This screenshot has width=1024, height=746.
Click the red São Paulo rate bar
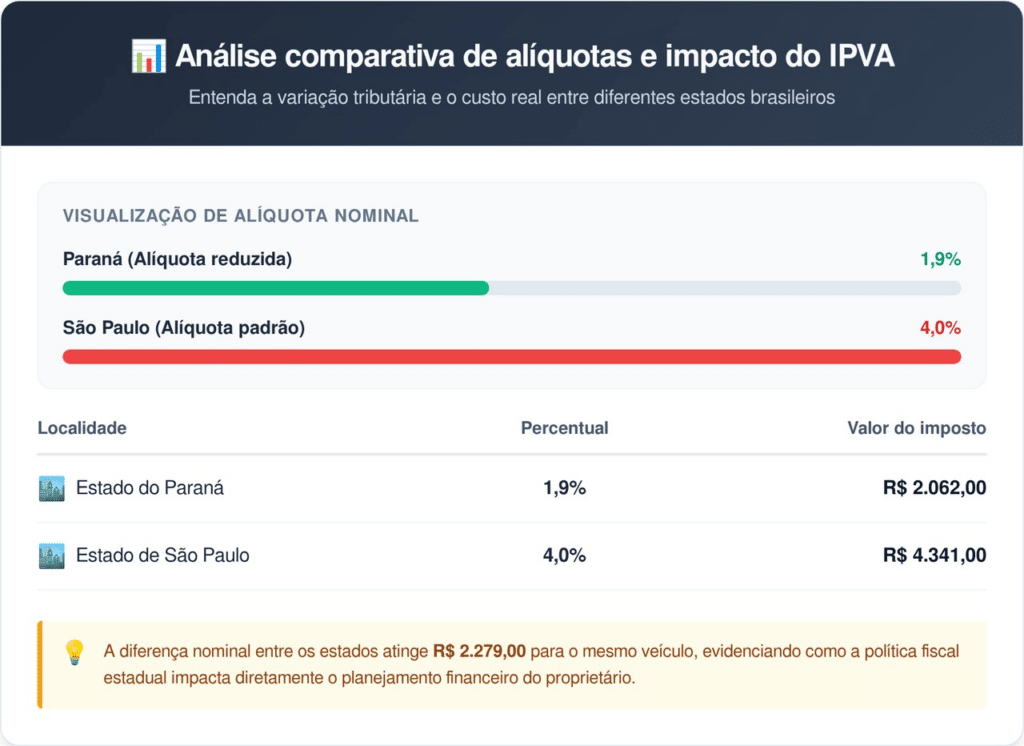click(x=511, y=356)
